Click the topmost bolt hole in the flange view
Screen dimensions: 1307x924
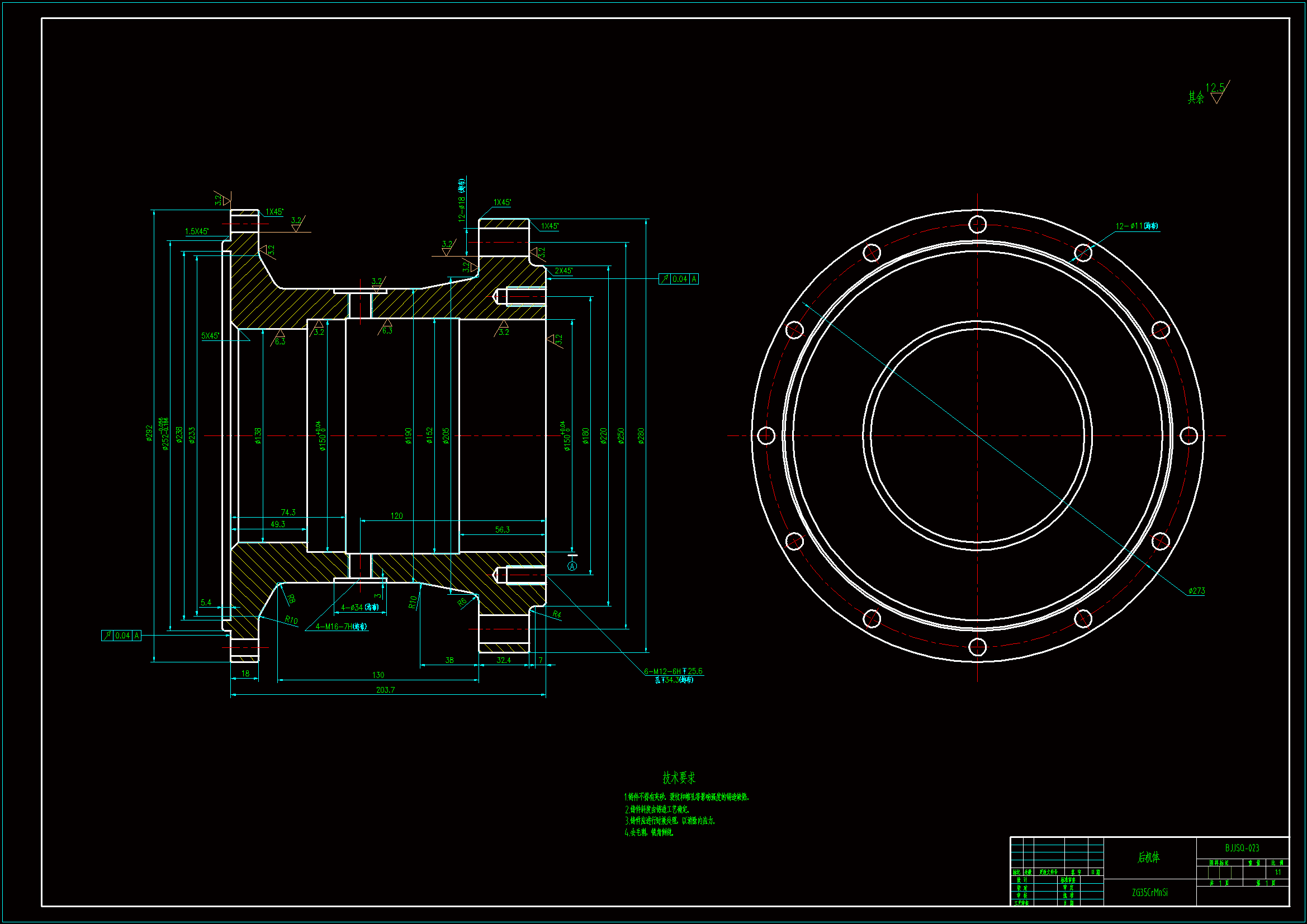click(977, 224)
